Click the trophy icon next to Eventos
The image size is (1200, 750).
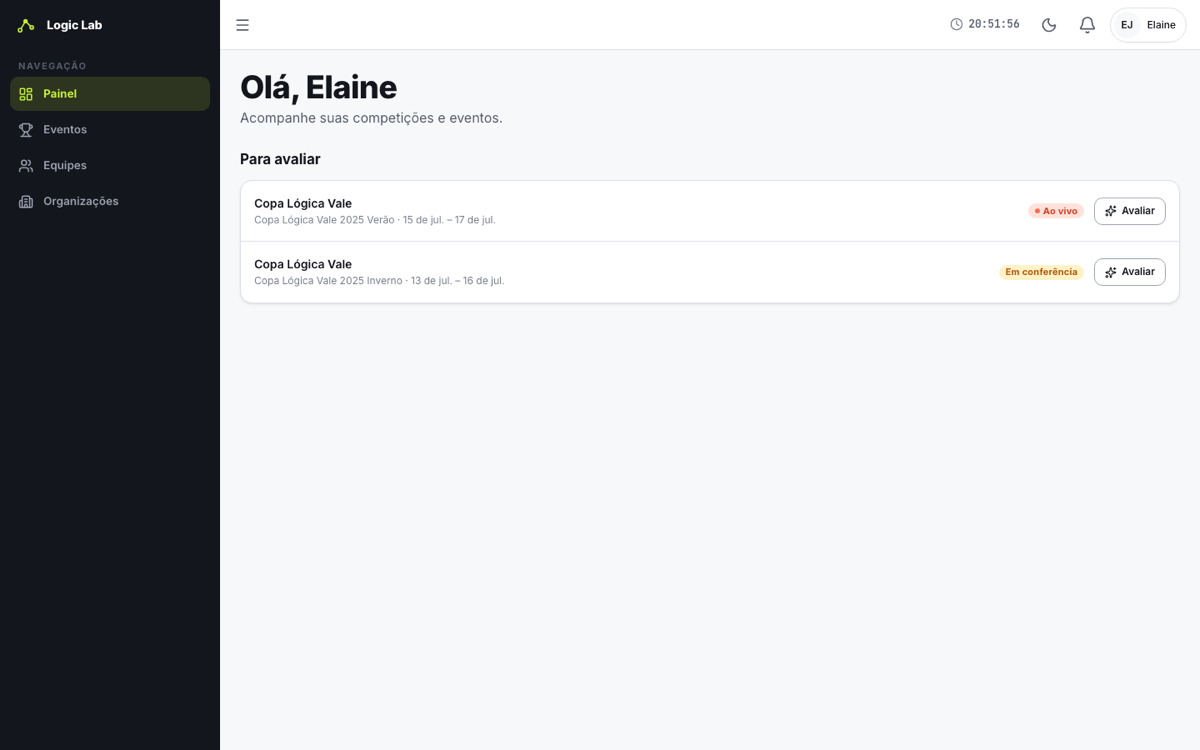pos(26,130)
